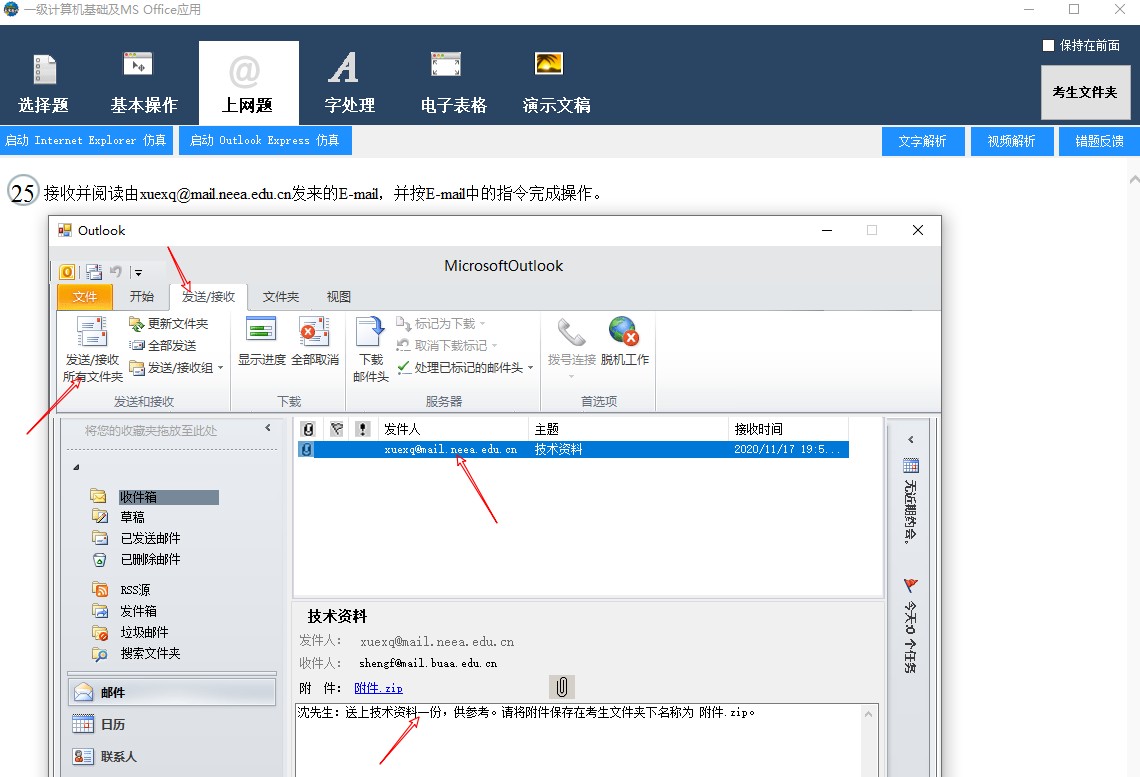
Task: Open 文字解析 explanation
Action: click(x=923, y=141)
